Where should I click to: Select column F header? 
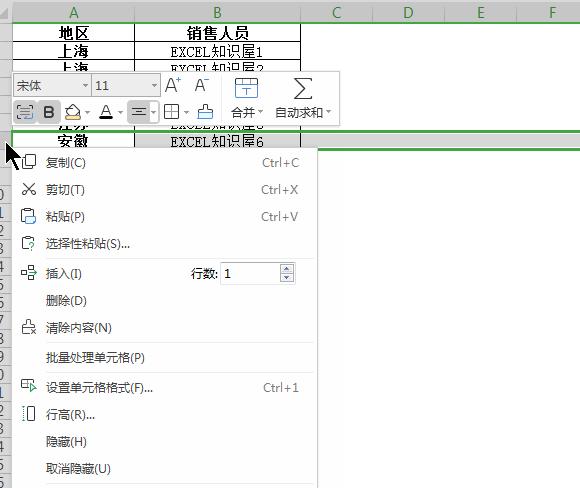549,13
